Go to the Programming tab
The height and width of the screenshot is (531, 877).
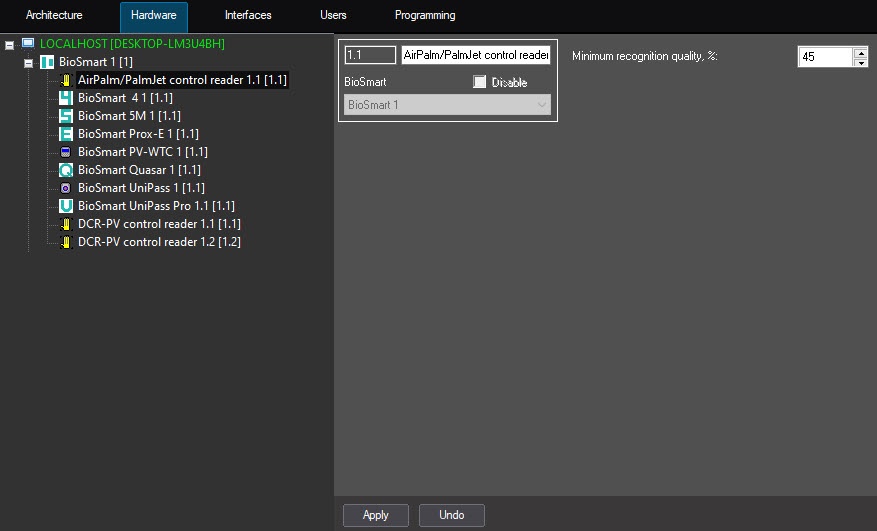(425, 15)
